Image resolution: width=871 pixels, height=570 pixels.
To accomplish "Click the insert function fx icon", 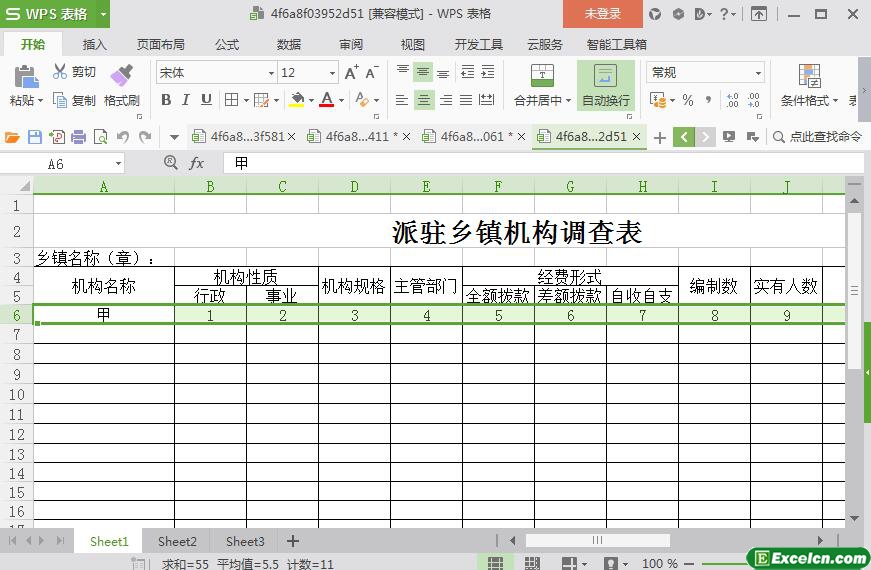I will pos(197,163).
